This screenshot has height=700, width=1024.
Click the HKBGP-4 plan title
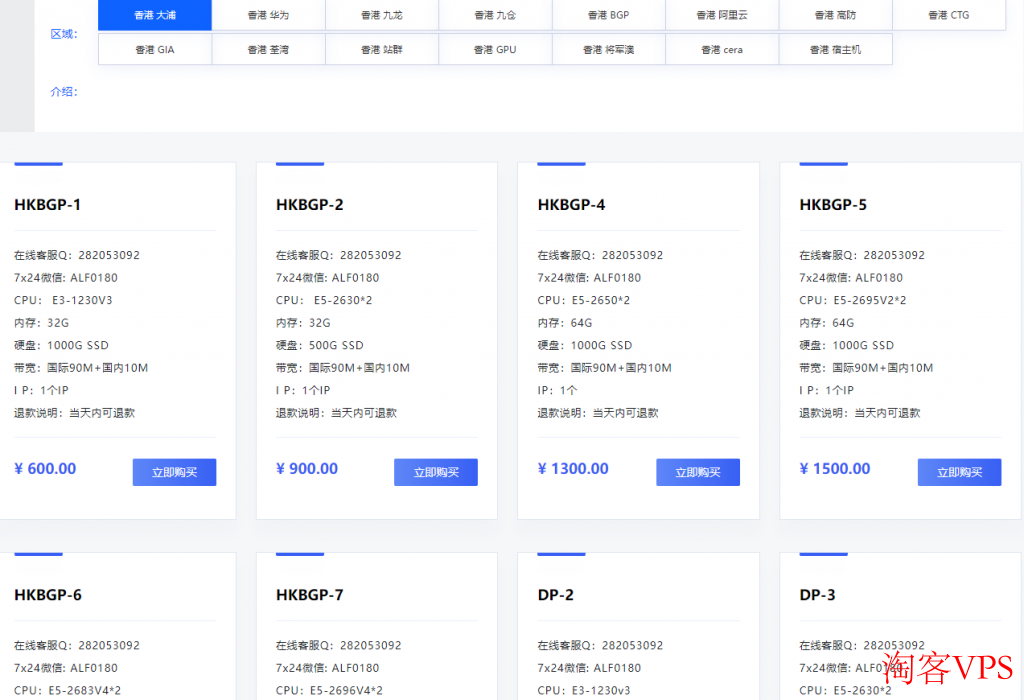571,205
